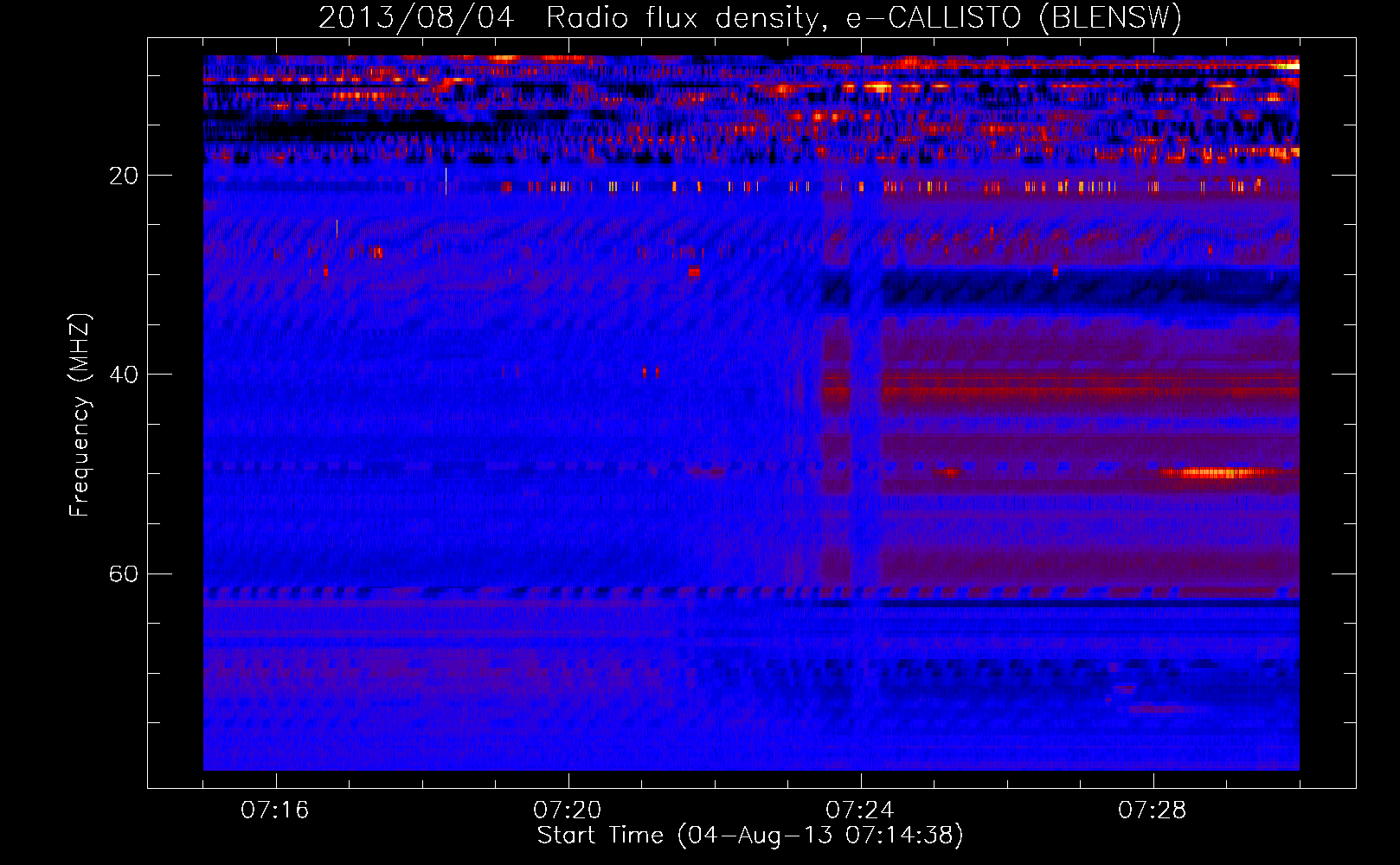Screen dimensions: 1400x865
Task: Click the plot title 'Radio flux density, e-CALLISTO (BLENSW)'
Action: tap(864, 17)
